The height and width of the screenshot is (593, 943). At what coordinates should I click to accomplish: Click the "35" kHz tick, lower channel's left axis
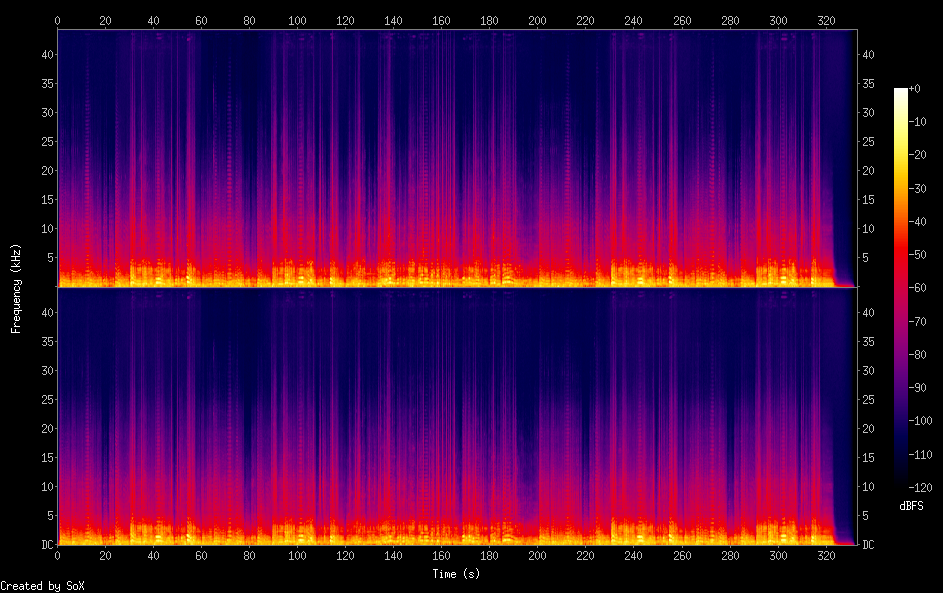(x=48, y=342)
